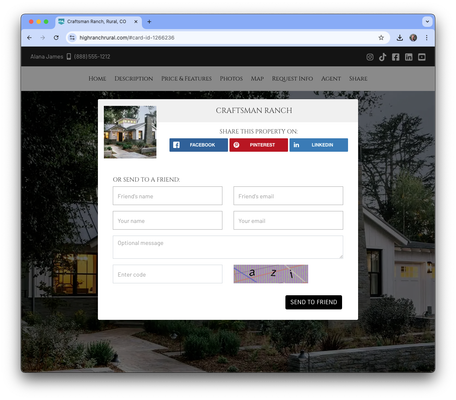Click the Craftsman Ranch house thumbnail
Screen dimensions: 456x400
coord(130,132)
